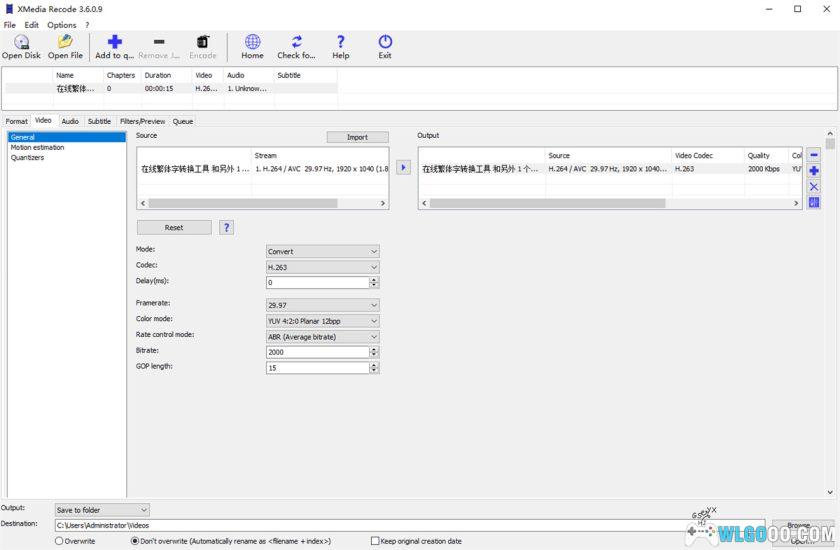Select the source H.264 / AVC stream row
840x550 pixels.
[262, 169]
